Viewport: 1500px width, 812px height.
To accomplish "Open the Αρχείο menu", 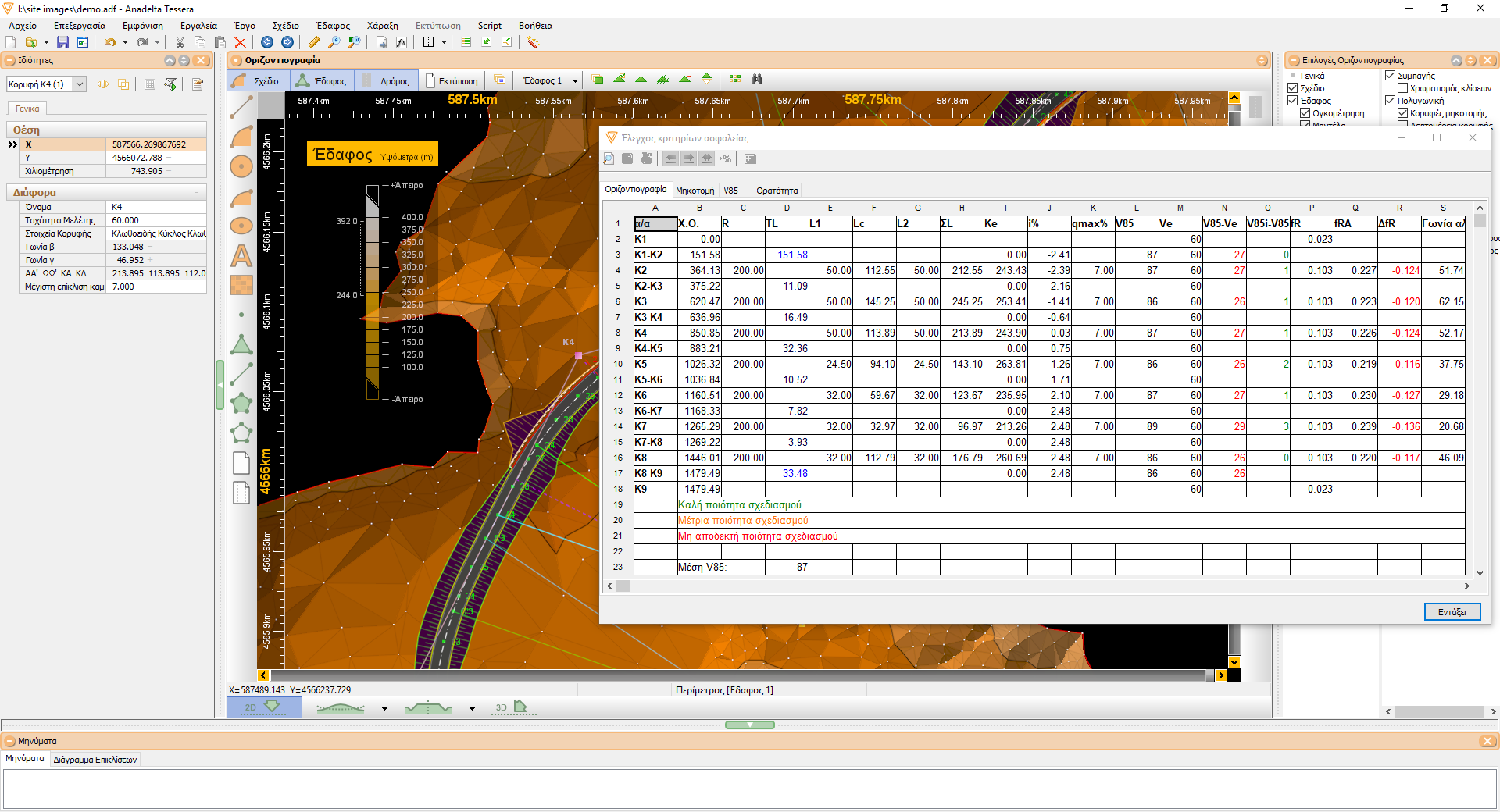I will pyautogui.click(x=23, y=26).
